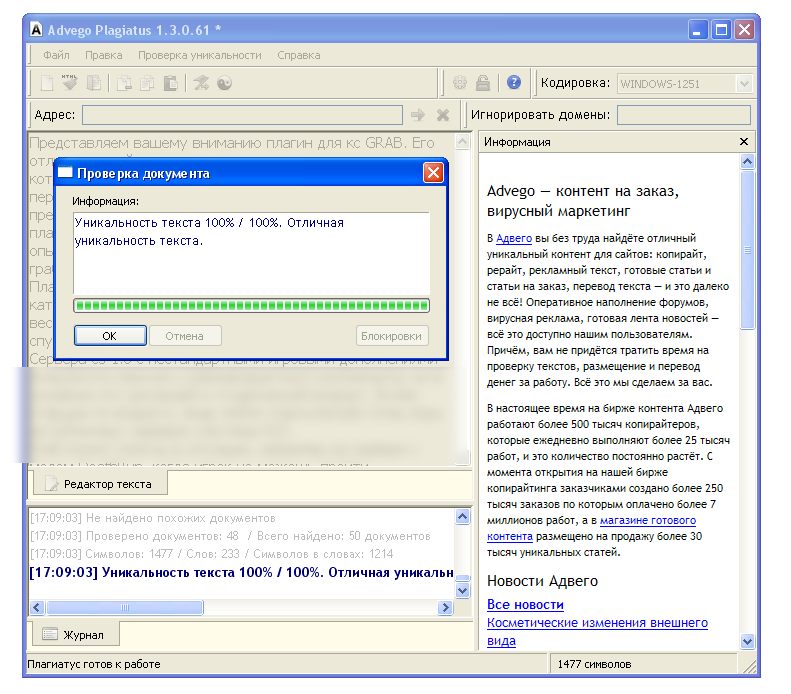
Task: Open help with the blue question icon
Action: coord(514,82)
